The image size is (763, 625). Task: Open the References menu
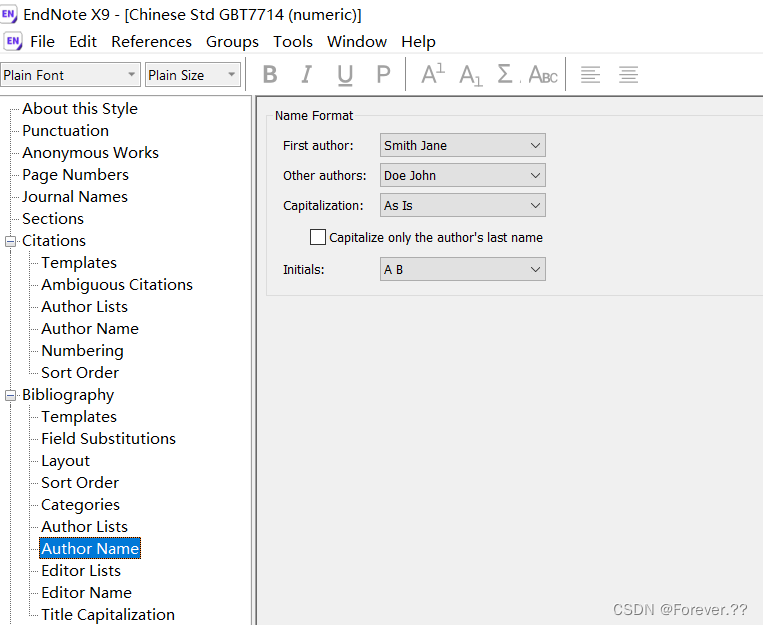151,41
